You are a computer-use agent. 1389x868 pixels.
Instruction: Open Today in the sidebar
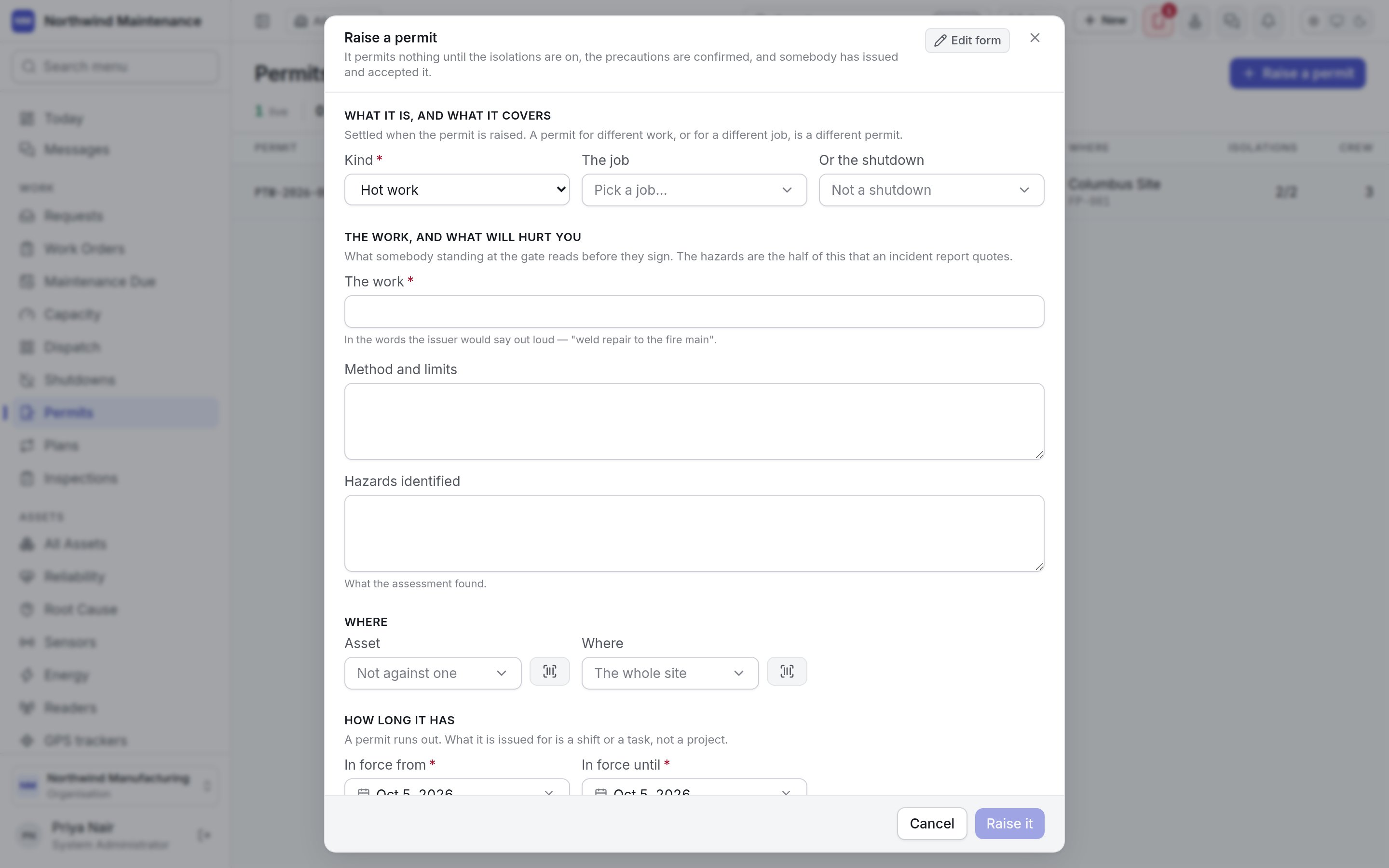coord(115,119)
